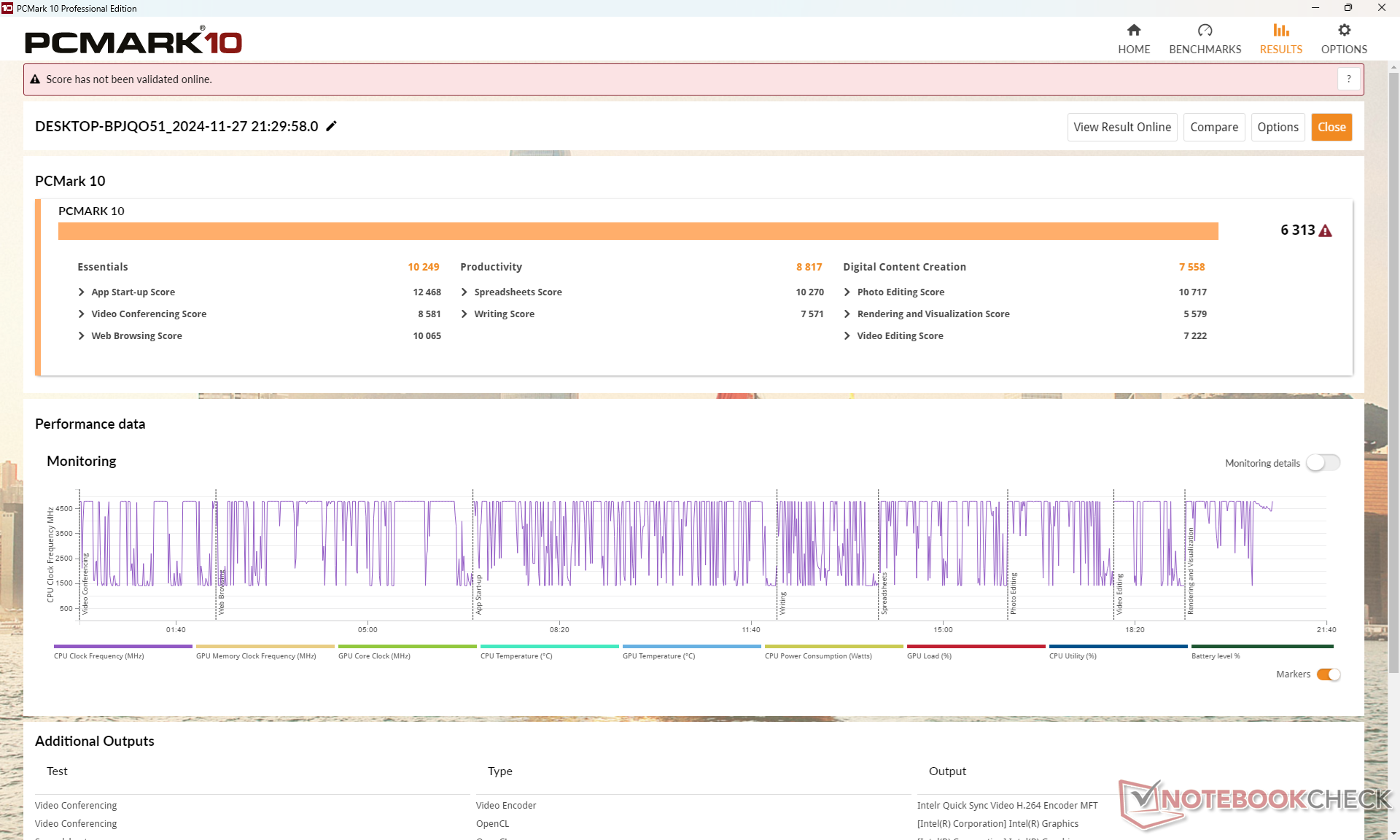The width and height of the screenshot is (1400, 840).
Task: Expand Photo Editing Score row
Action: point(847,292)
